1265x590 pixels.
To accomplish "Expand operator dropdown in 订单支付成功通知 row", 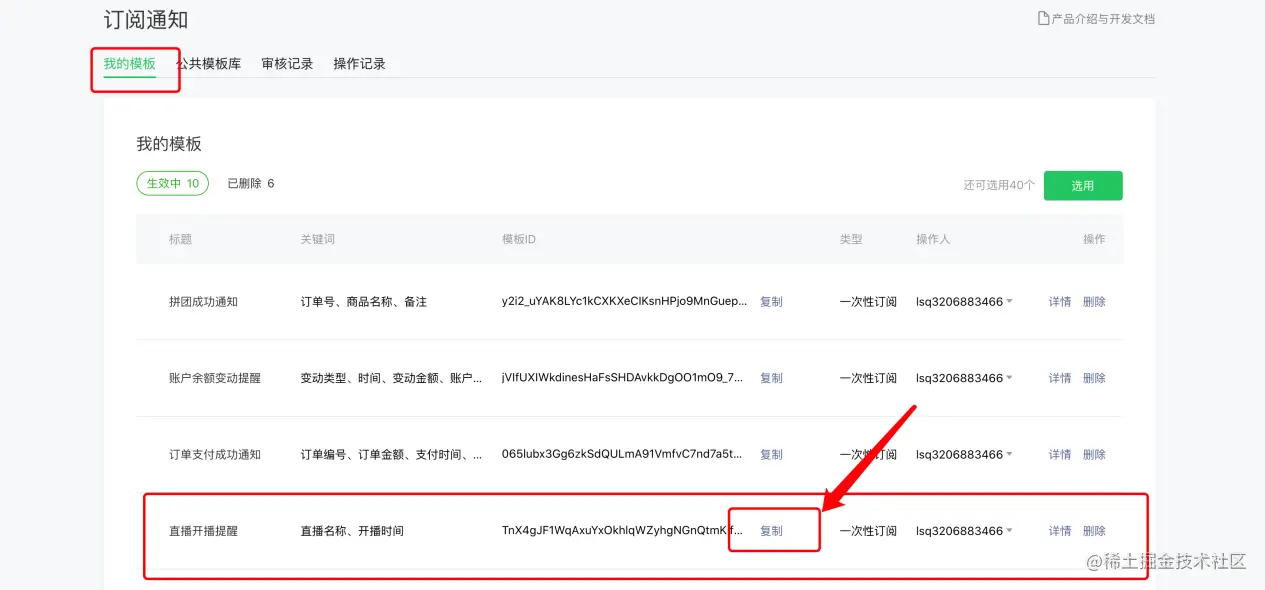I will 1009,454.
